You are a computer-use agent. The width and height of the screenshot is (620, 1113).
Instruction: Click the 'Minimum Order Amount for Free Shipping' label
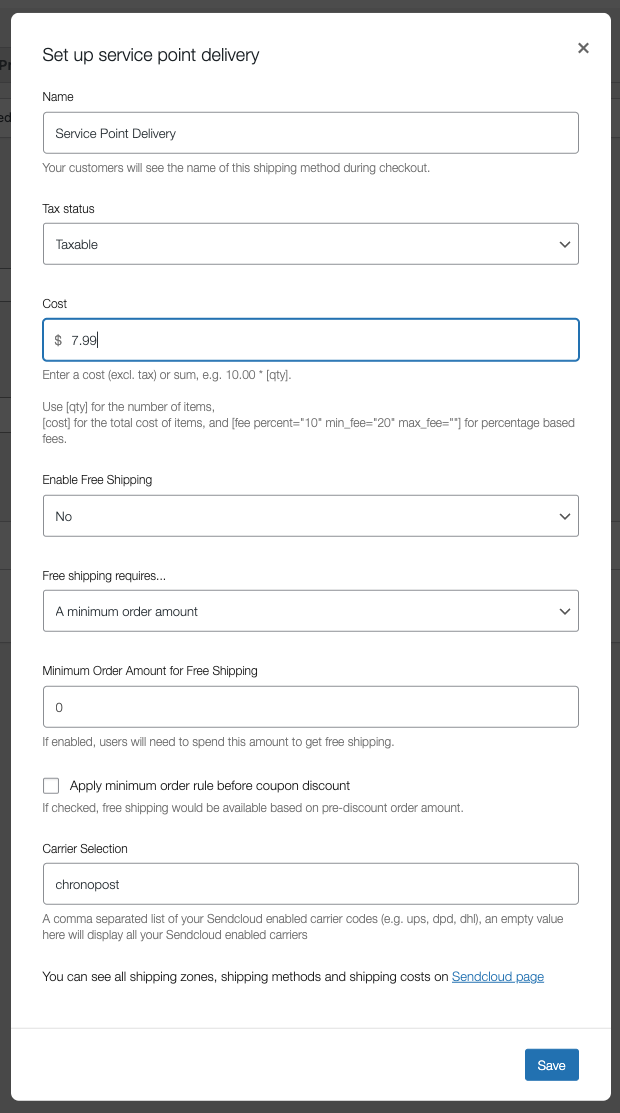(150, 671)
